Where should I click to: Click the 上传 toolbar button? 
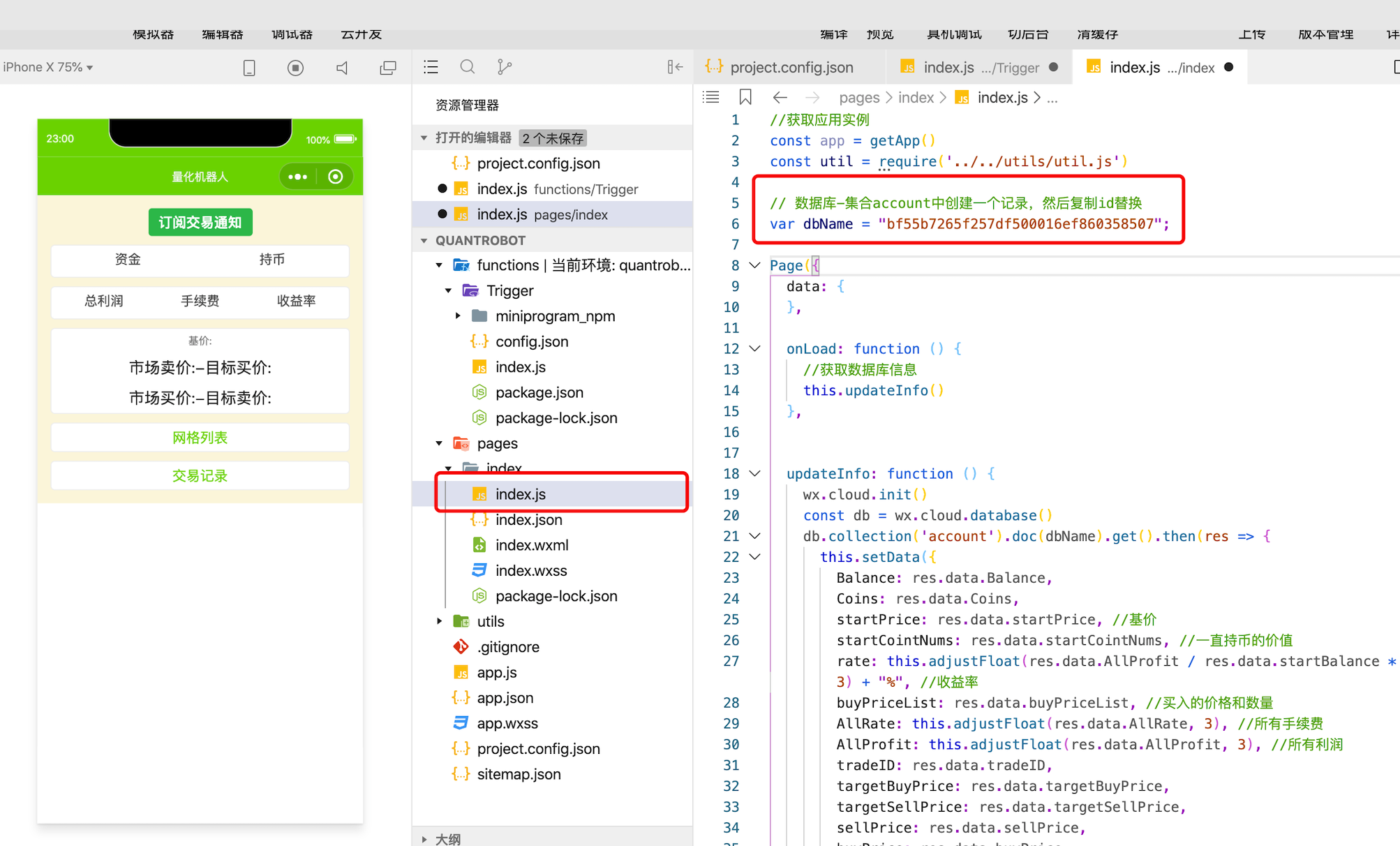coord(1251,34)
